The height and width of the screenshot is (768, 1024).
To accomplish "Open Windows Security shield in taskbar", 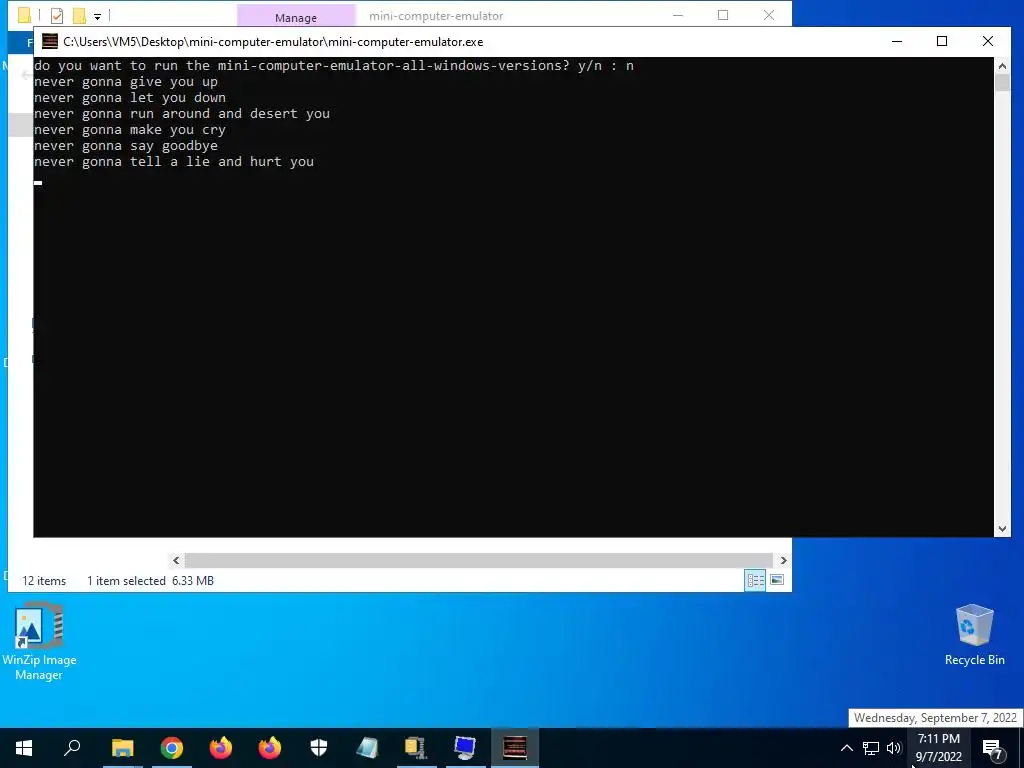I will point(319,748).
